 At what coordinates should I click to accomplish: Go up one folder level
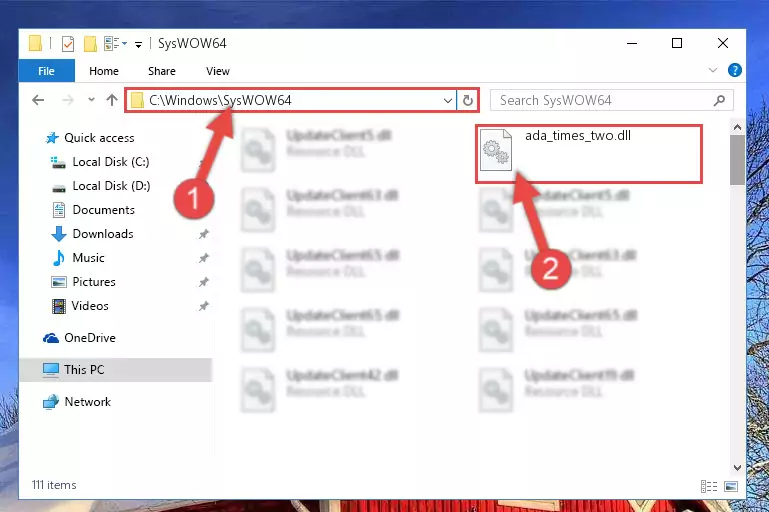pyautogui.click(x=112, y=100)
